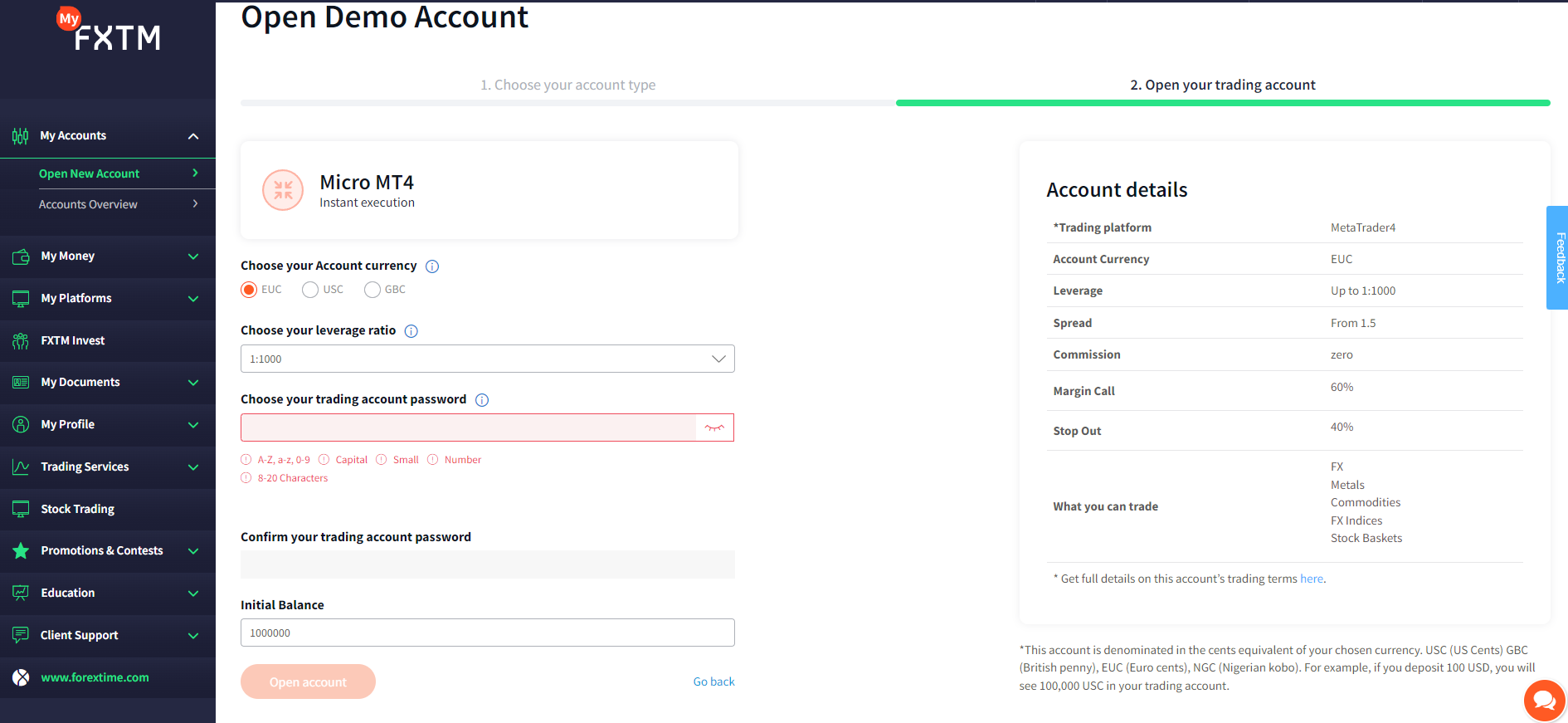Go to step 1 Choose your account type
Image resolution: width=1568 pixels, height=723 pixels.
[568, 85]
